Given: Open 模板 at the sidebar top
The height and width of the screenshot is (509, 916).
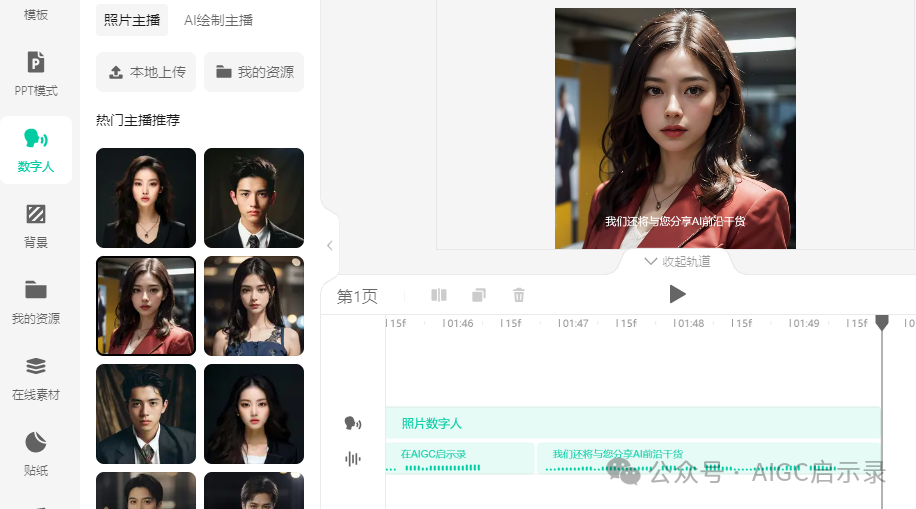Looking at the screenshot, I should click(x=36, y=14).
